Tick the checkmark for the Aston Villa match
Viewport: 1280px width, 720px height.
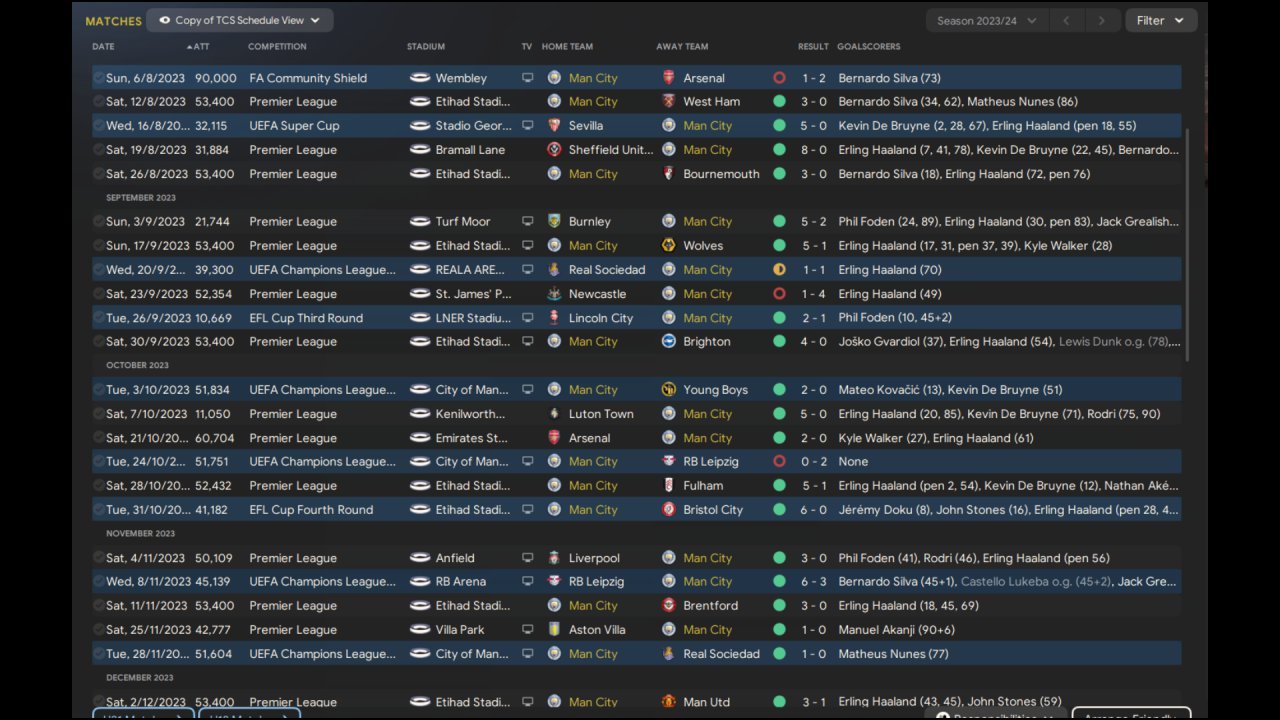point(99,630)
